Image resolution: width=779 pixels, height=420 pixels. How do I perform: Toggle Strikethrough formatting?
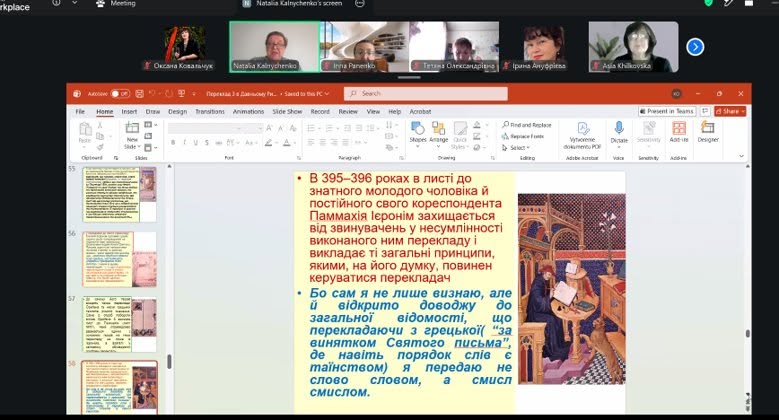[x=219, y=143]
